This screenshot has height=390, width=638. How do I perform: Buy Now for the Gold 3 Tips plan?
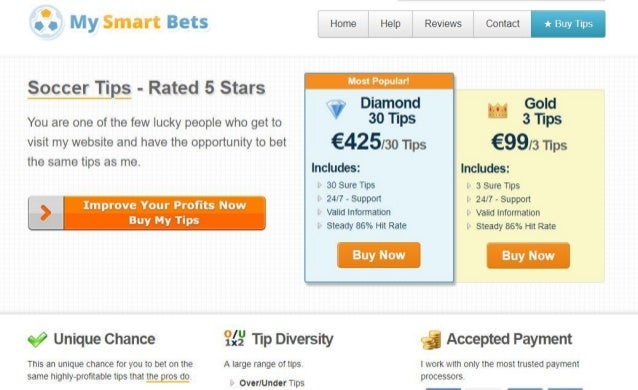pyautogui.click(x=528, y=256)
